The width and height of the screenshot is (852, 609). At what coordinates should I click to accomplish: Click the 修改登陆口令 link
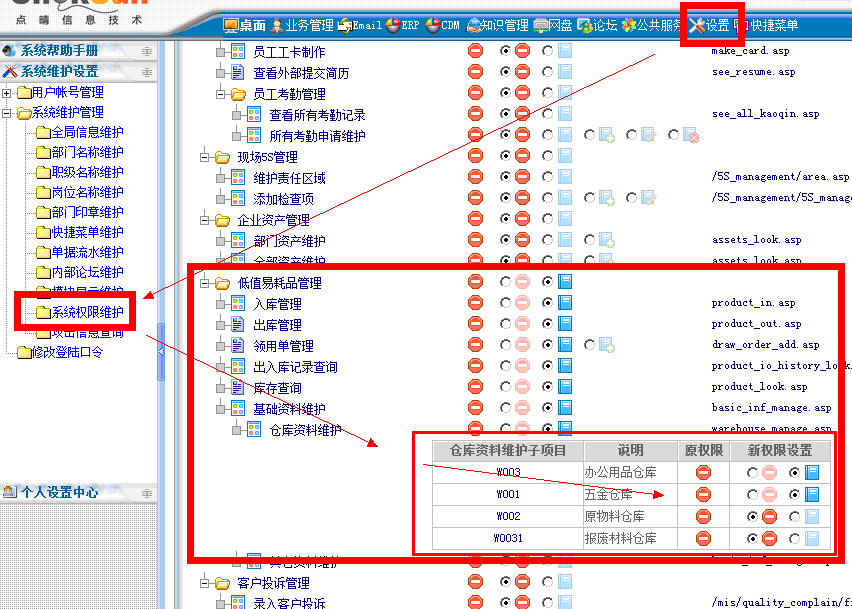tap(66, 352)
